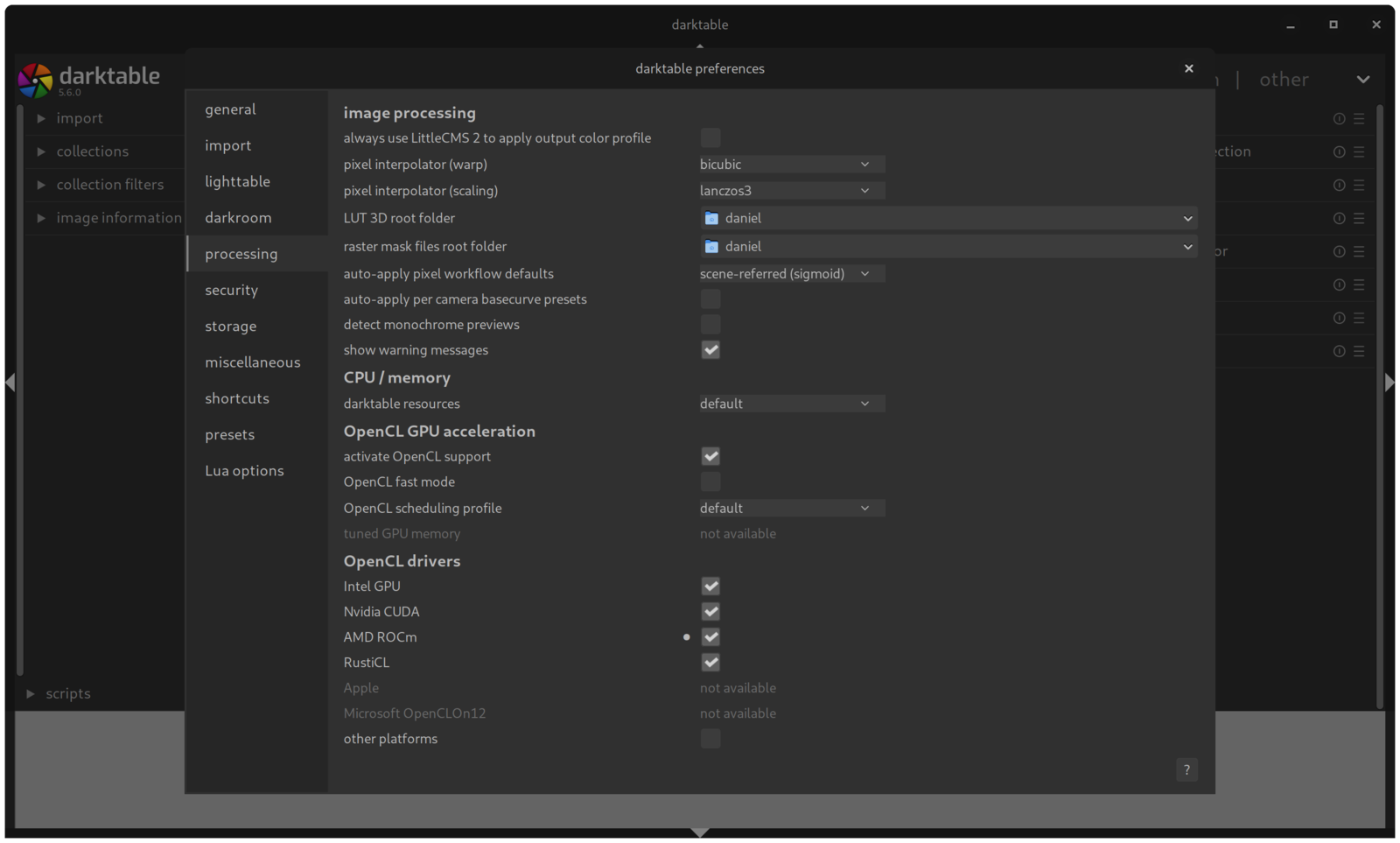Open OpenCL scheduling profile dropdown
The width and height of the screenshot is (1400, 843).
point(792,508)
